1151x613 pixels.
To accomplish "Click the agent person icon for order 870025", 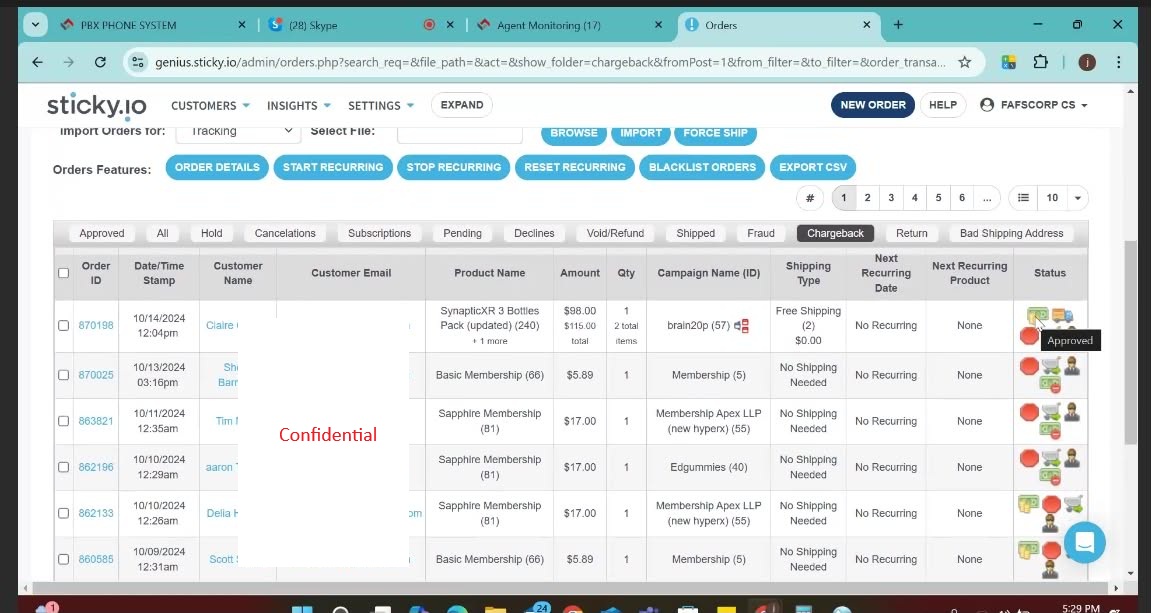I will (1072, 366).
